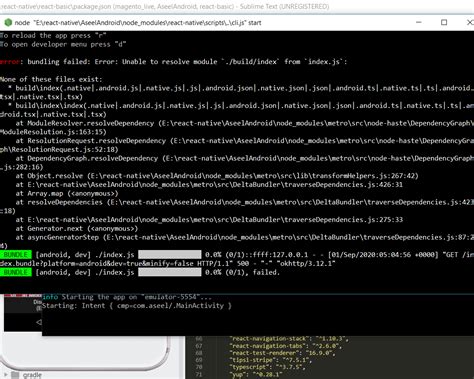Click "at Generator.next (<anonymous>)" stack line
This screenshot has height=379, width=474.
77,229
